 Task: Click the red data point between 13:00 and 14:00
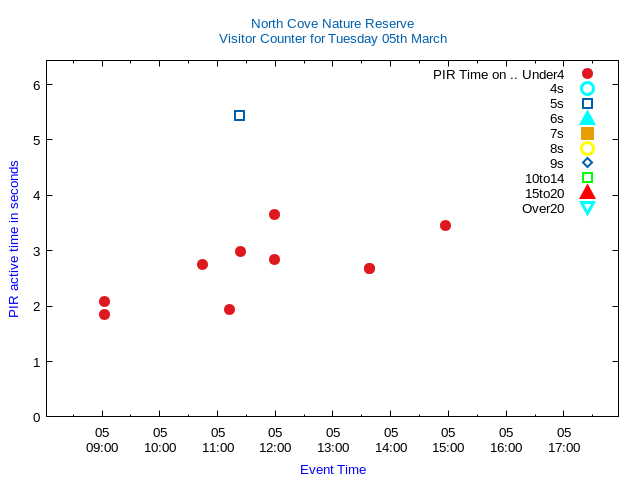click(369, 268)
